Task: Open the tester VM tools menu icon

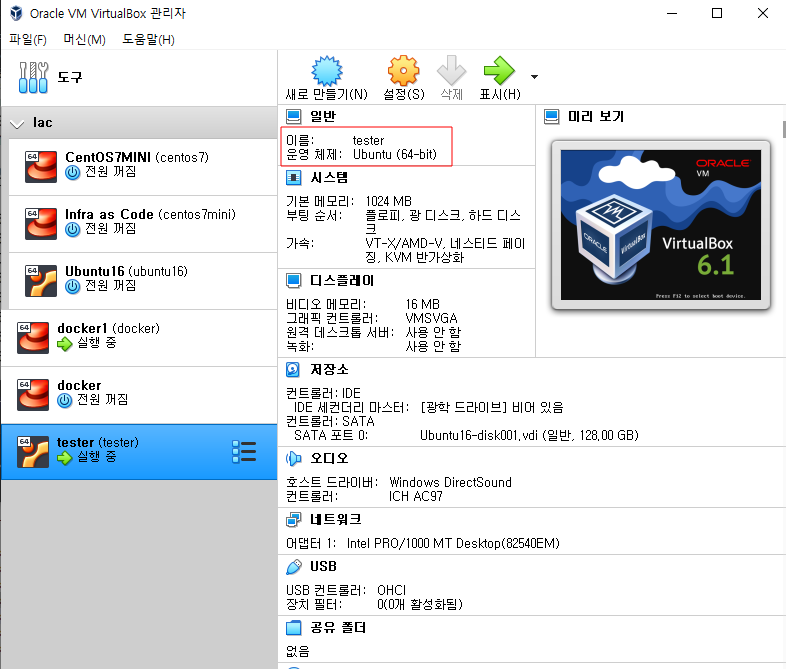Action: [x=245, y=452]
